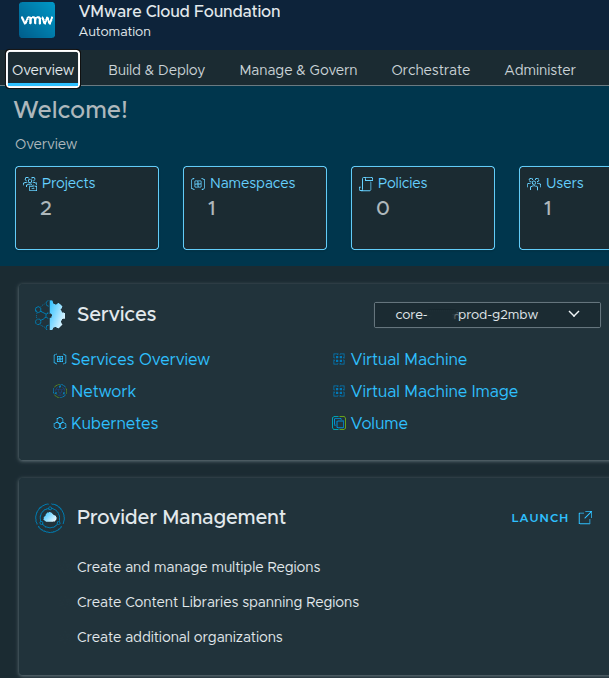Screen dimensions: 609x678
Task: Click the Projects card icon
Action: coord(30,183)
